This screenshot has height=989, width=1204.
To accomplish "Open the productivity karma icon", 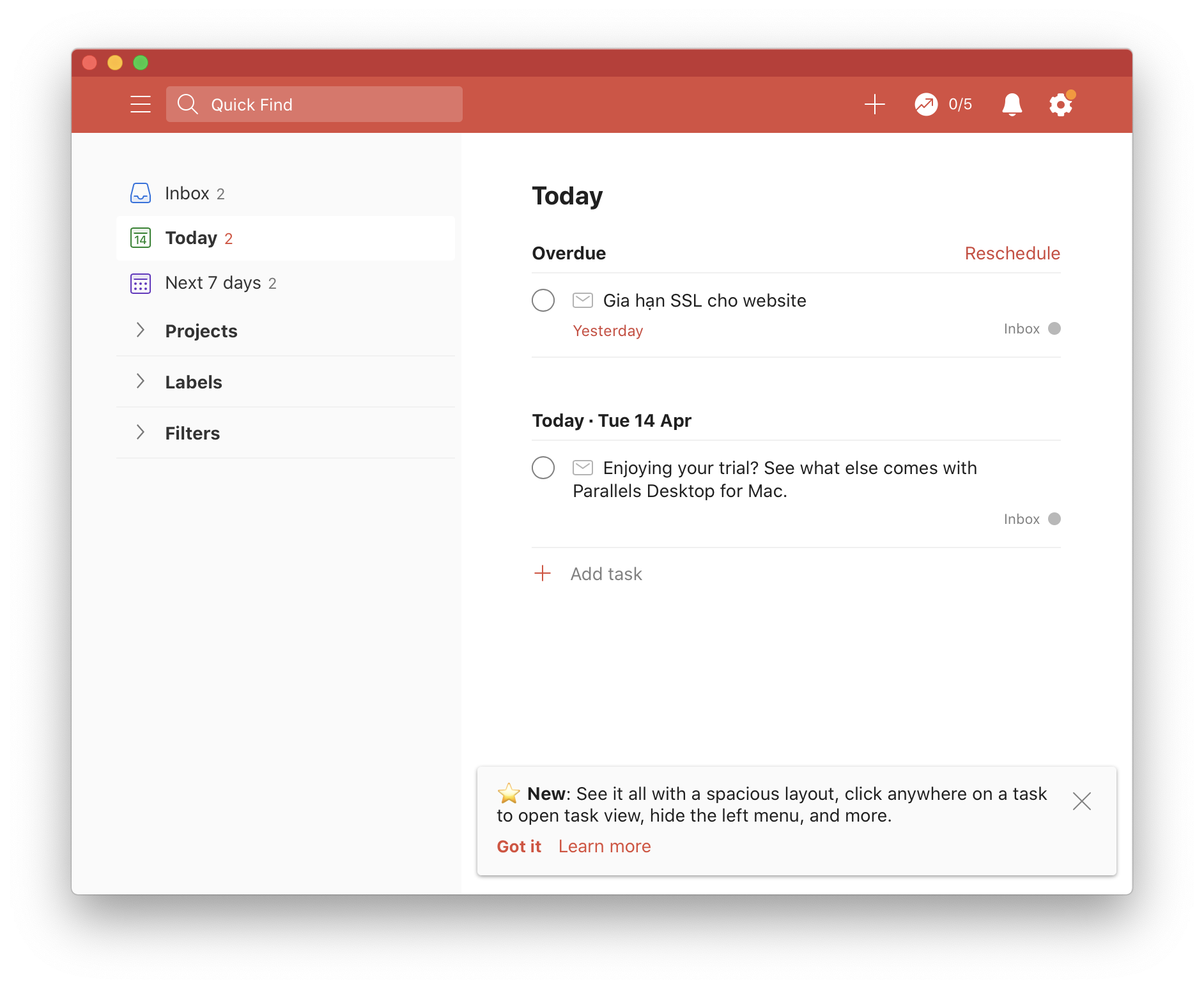I will [x=926, y=104].
